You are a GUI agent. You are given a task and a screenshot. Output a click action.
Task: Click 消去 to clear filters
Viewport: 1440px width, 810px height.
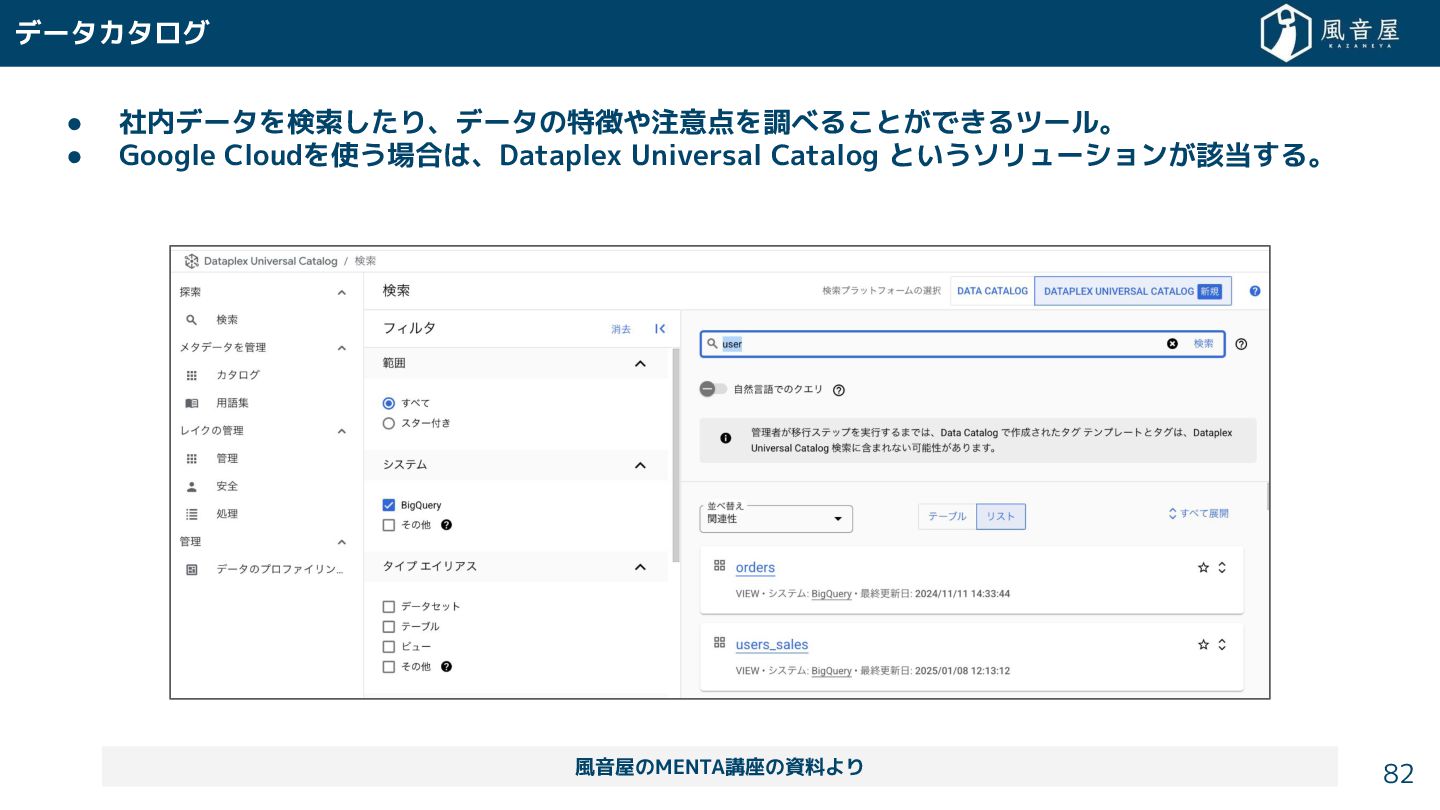(x=621, y=329)
